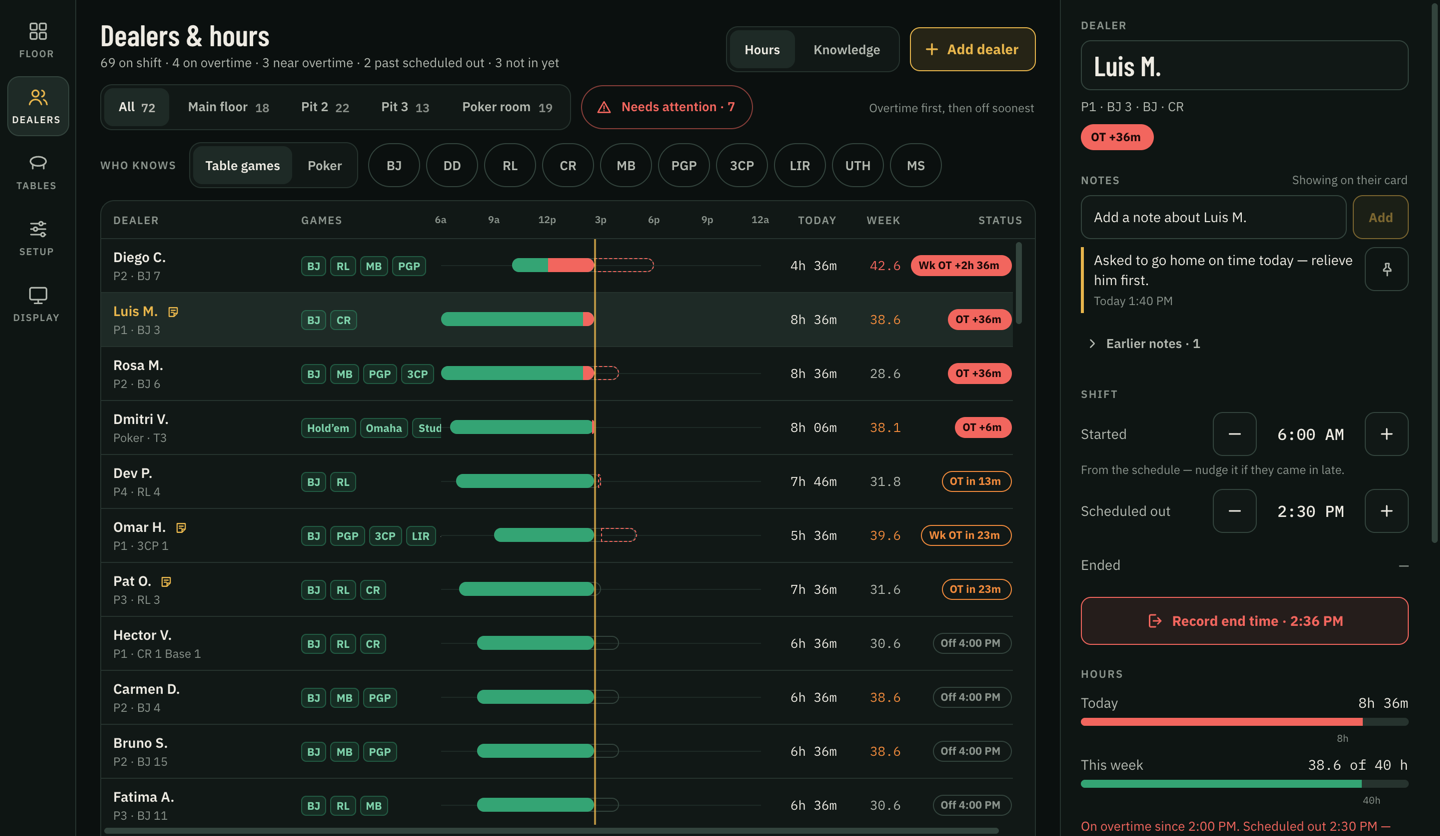Toggle the DD game filter chip
Viewport: 1440px width, 836px height.
pos(452,166)
